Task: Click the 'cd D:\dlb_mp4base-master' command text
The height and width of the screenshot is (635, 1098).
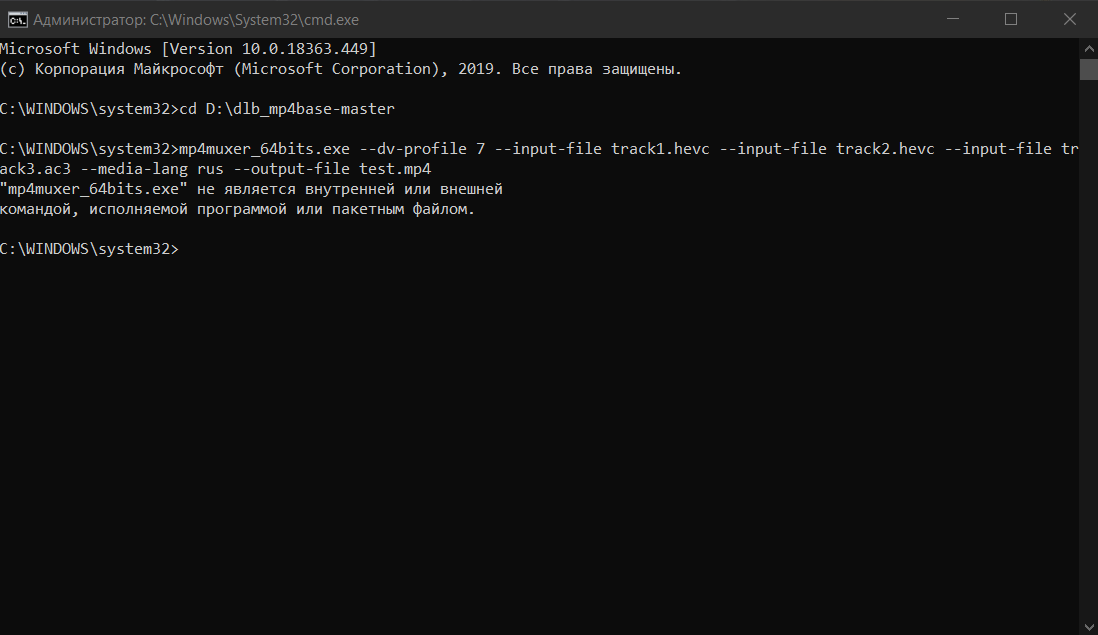Action: [287, 109]
